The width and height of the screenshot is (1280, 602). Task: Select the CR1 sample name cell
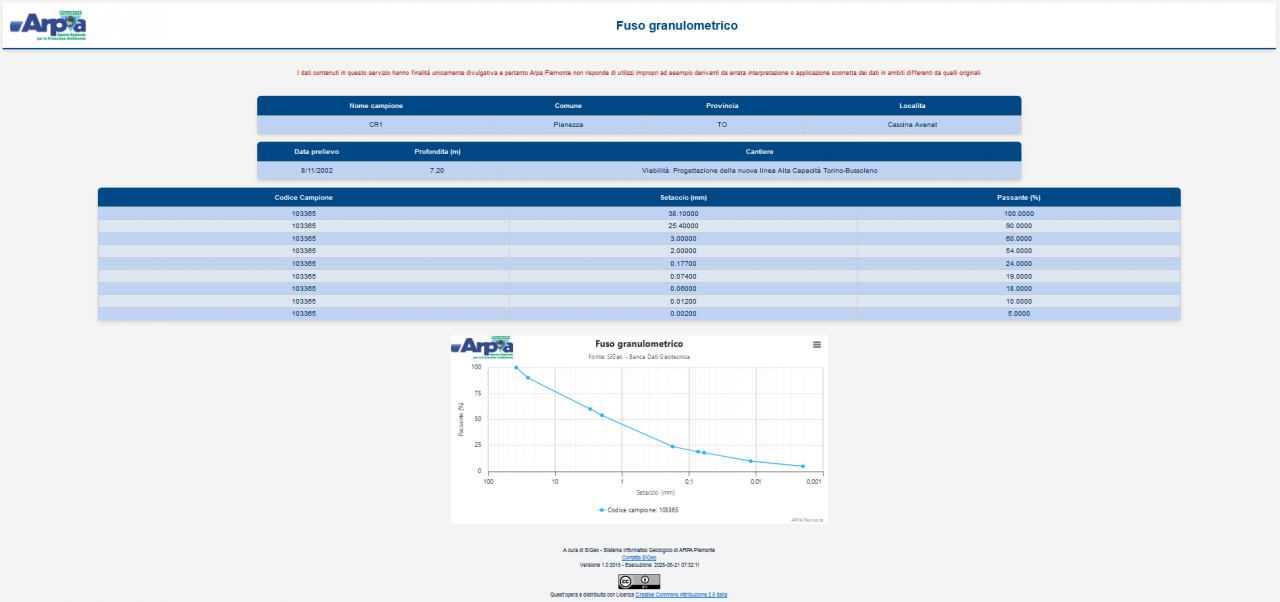[376, 125]
